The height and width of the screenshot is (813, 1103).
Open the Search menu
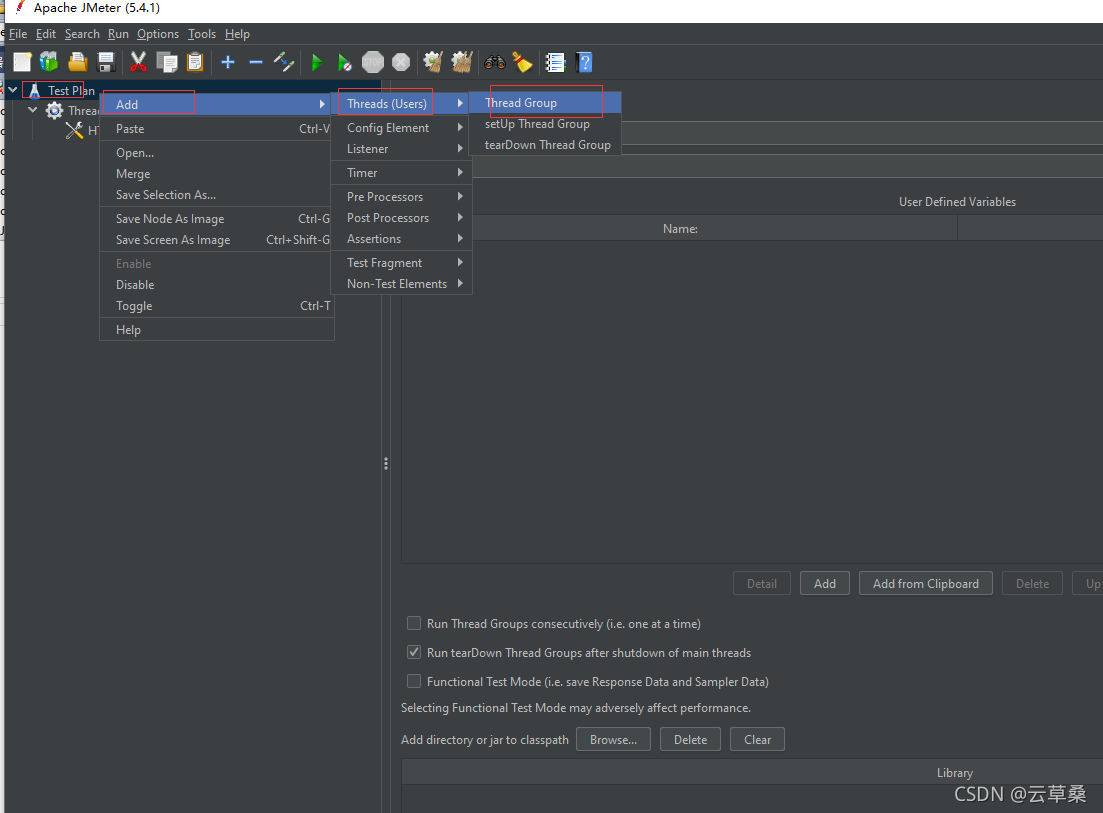pyautogui.click(x=82, y=34)
